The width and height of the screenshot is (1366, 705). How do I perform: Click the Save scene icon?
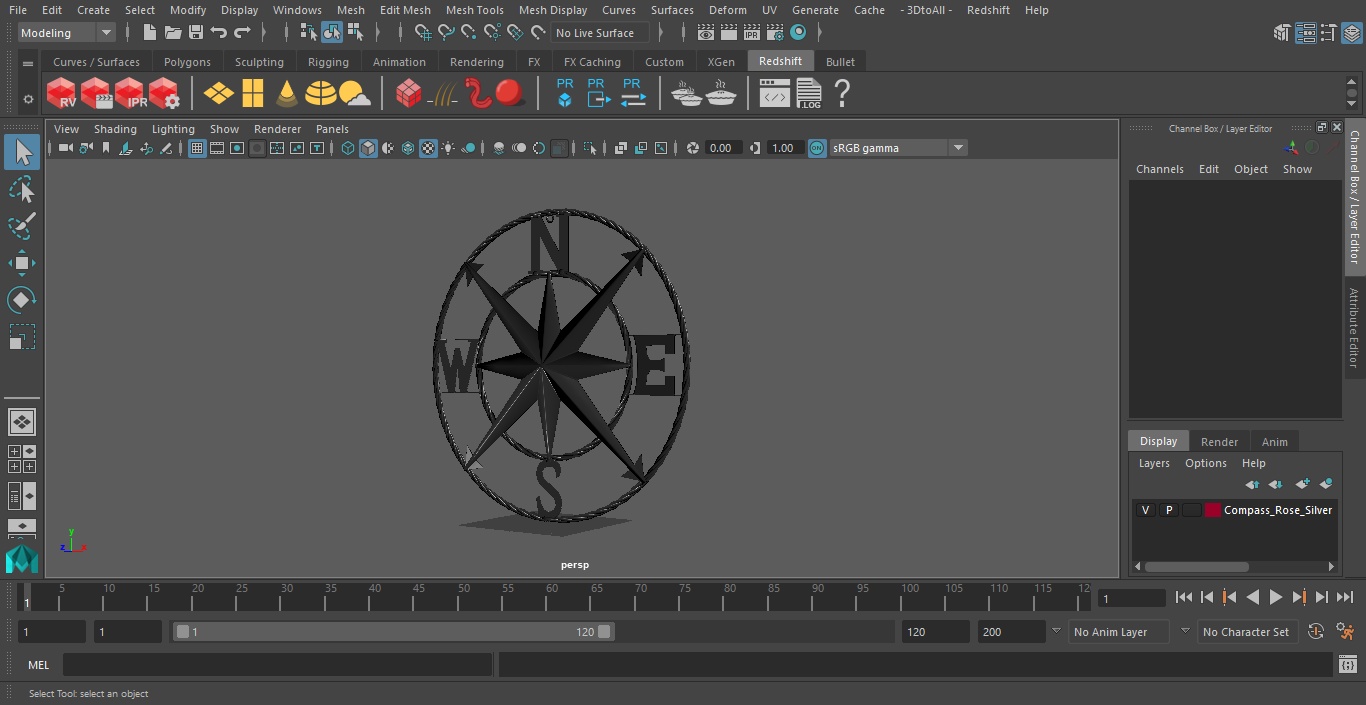pyautogui.click(x=196, y=33)
